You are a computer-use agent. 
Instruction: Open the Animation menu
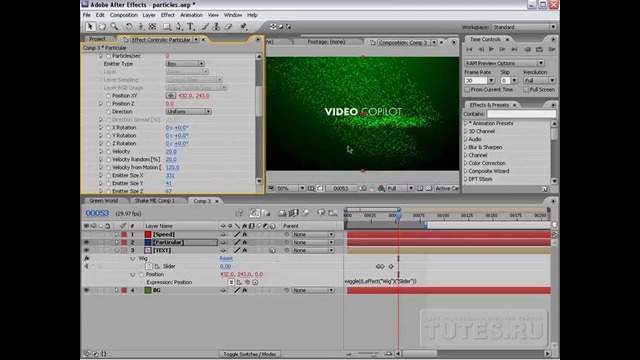191,15
